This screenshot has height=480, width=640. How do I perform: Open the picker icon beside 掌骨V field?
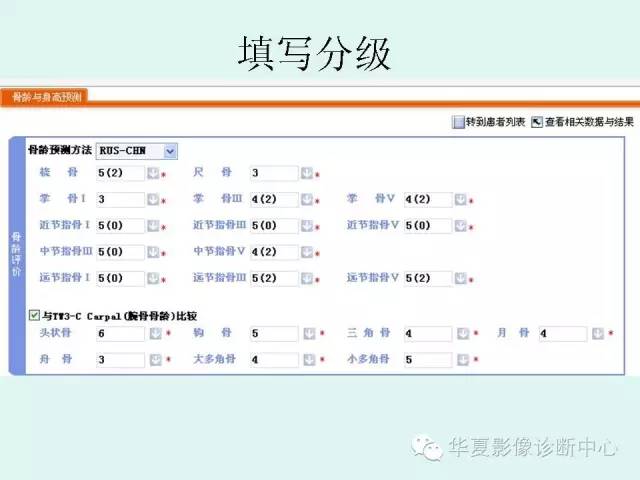tap(460, 200)
